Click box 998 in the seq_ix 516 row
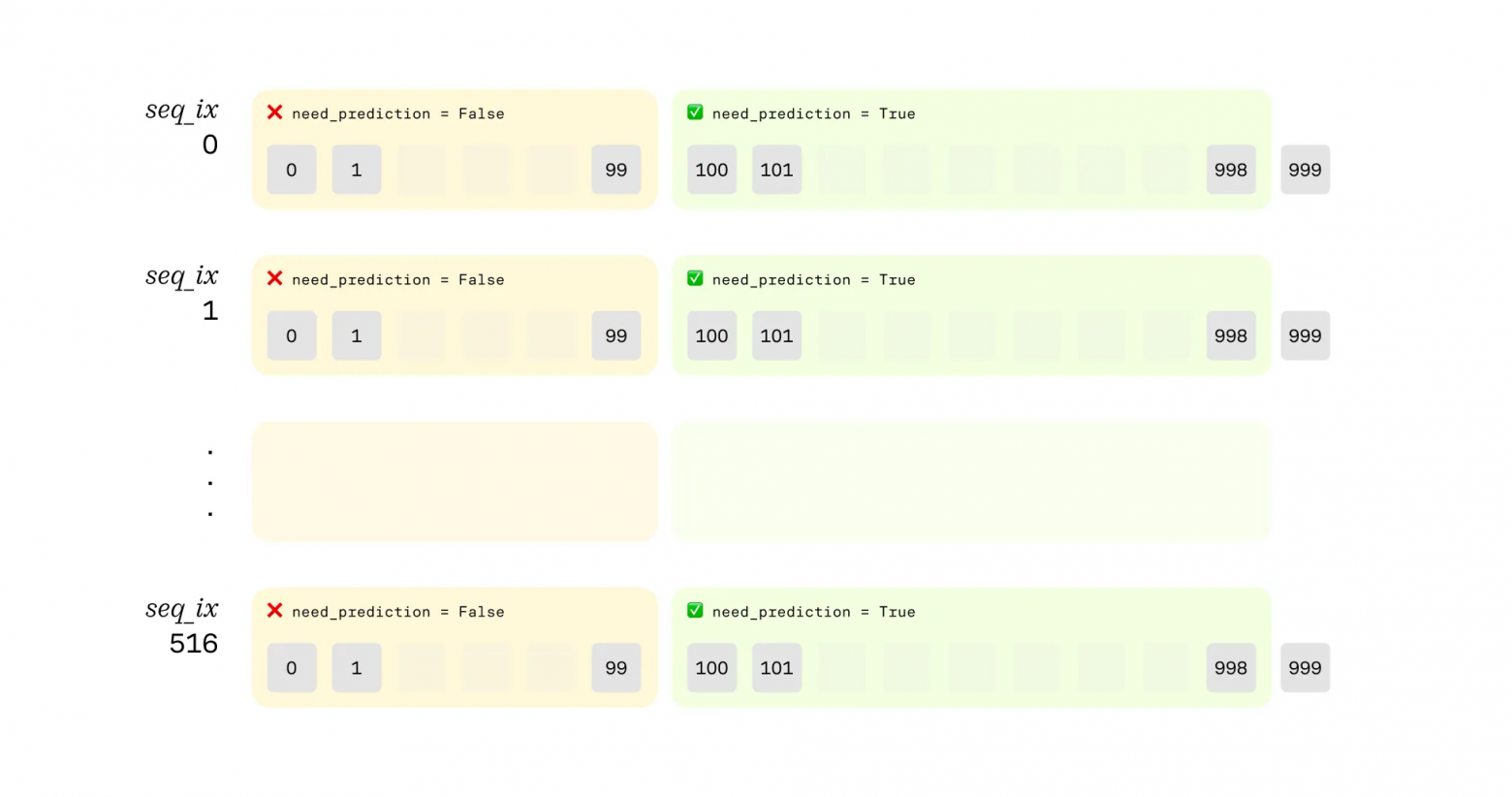Image resolution: width=1512 pixels, height=797 pixels. (x=1231, y=668)
